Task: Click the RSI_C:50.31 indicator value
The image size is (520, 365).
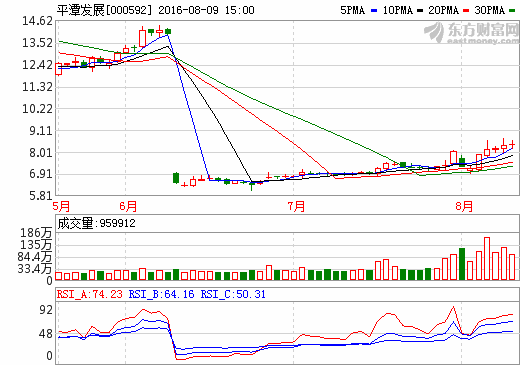Action: [x=233, y=294]
